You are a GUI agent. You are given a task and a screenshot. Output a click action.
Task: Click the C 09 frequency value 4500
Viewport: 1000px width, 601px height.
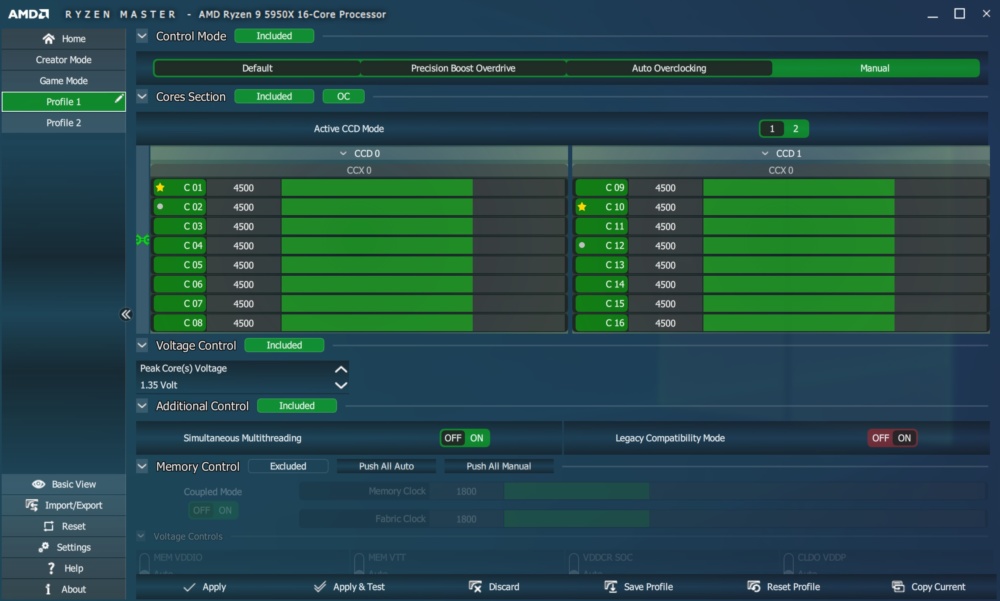pos(665,188)
